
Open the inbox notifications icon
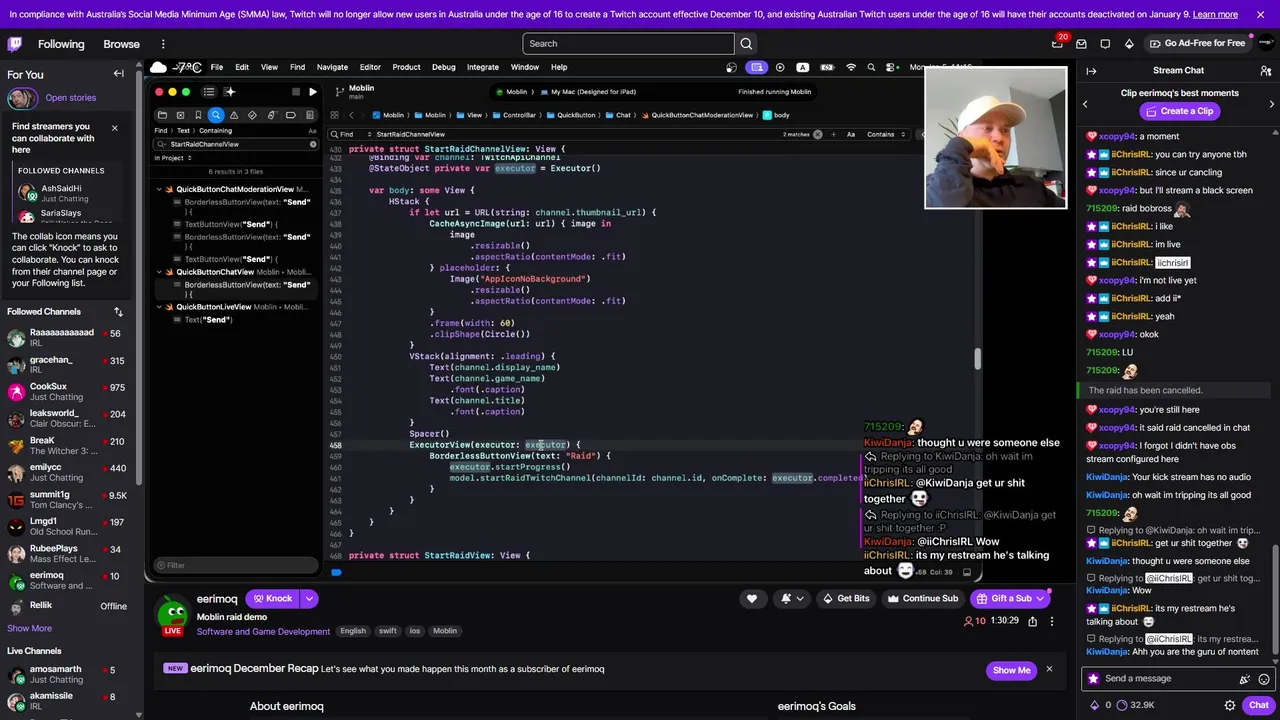click(x=1081, y=44)
